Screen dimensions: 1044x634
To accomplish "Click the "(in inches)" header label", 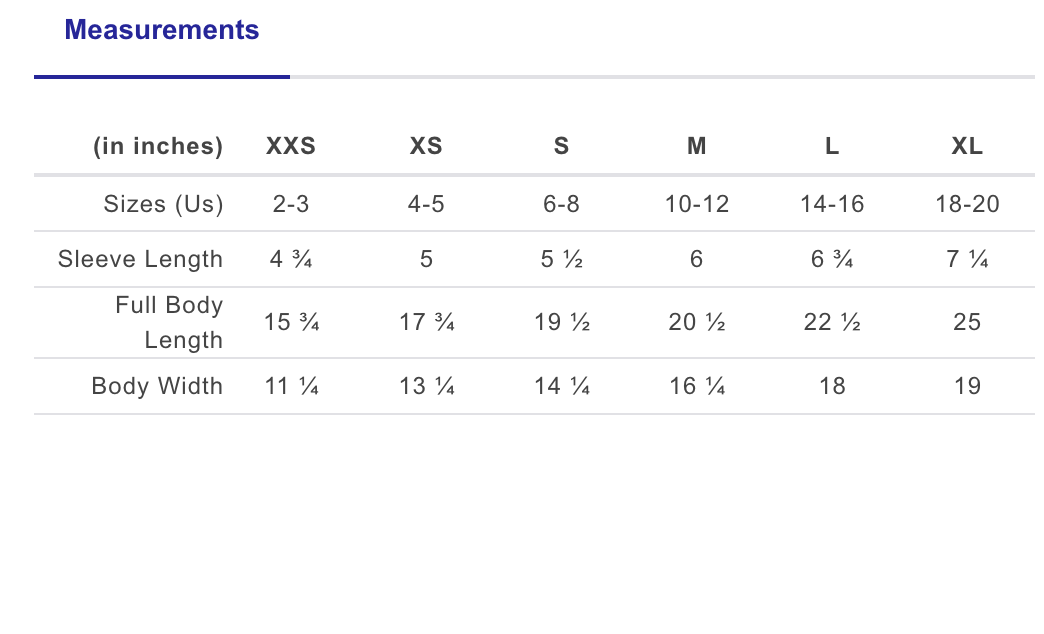I will (158, 147).
